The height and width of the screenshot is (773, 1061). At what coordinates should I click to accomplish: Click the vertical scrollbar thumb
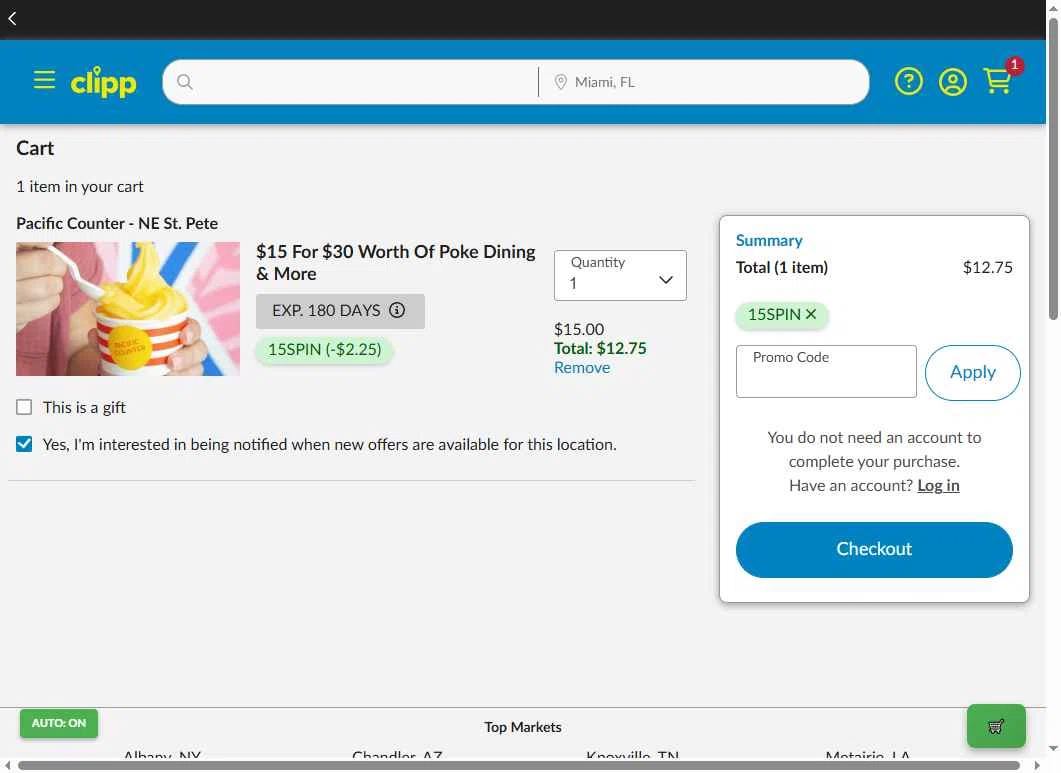coord(1053,168)
